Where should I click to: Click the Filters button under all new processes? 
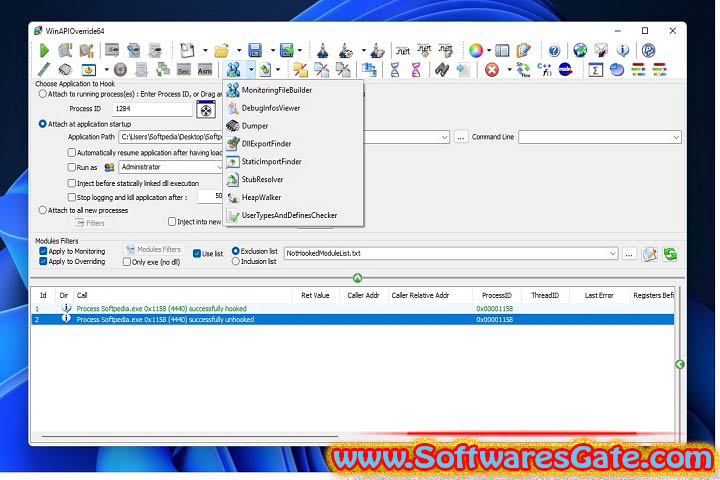[x=90, y=223]
